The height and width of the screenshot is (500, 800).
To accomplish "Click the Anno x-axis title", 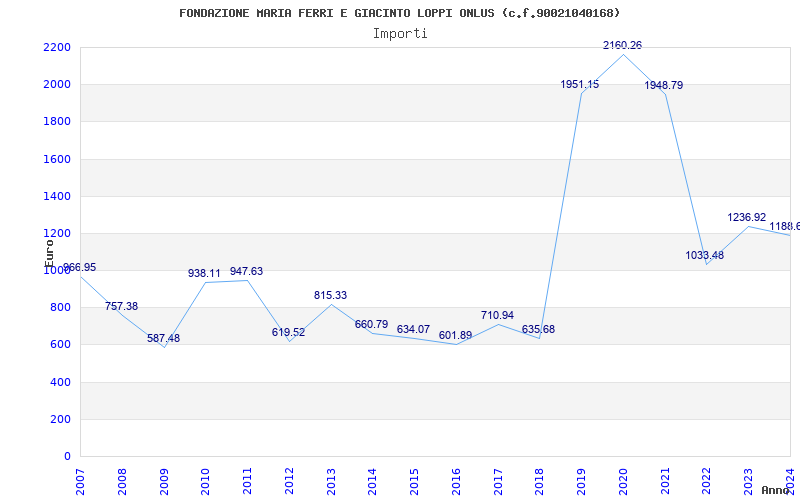I will coord(774,490).
